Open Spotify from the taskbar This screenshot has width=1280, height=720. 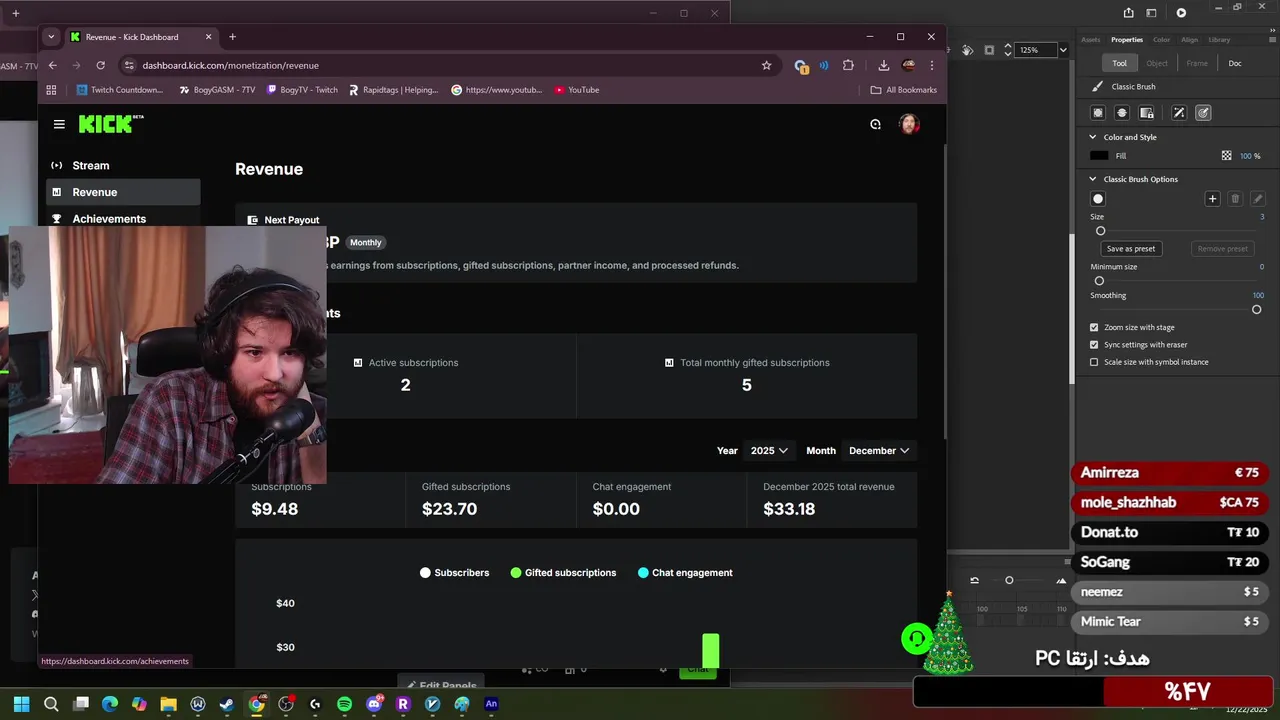(x=344, y=704)
